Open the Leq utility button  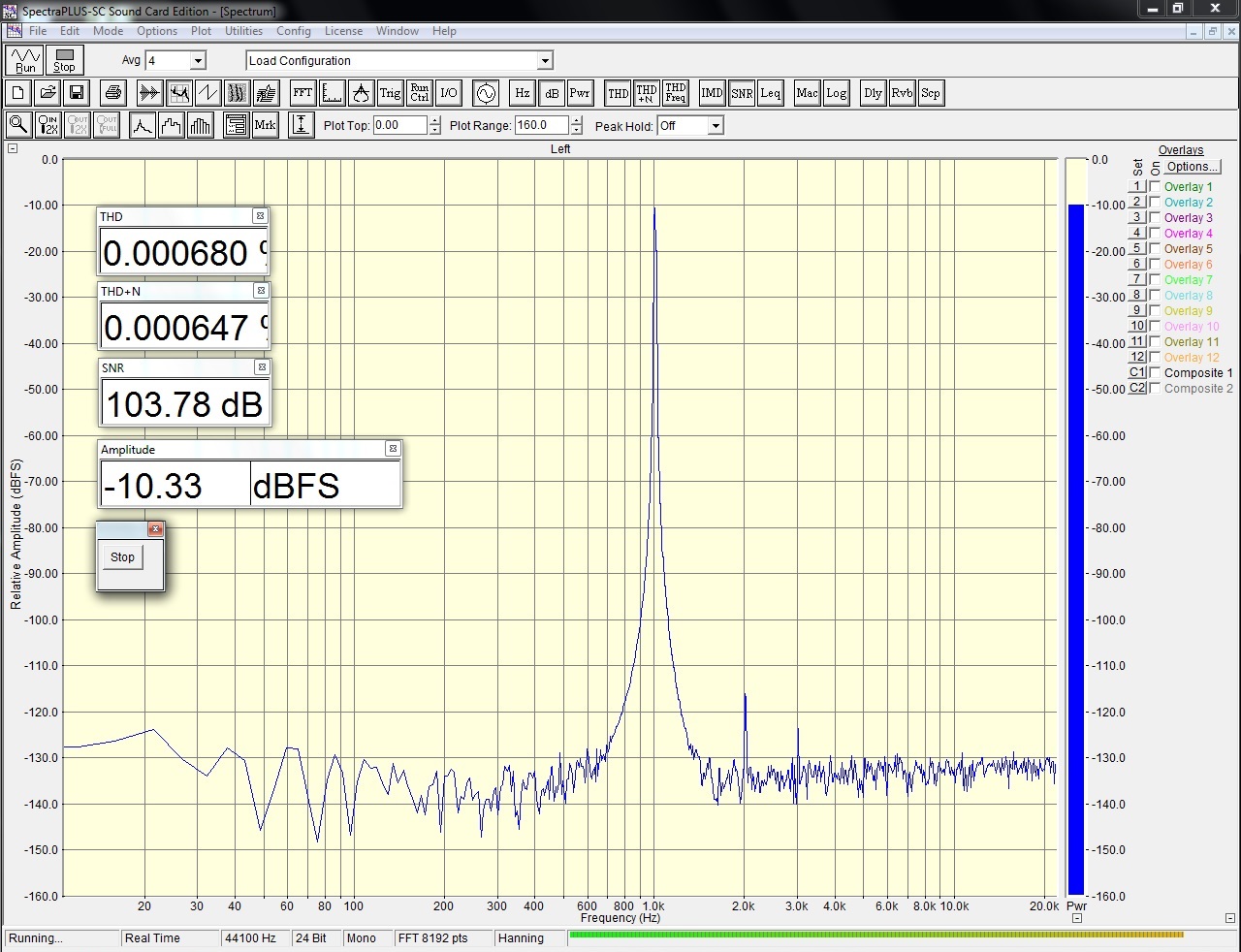pyautogui.click(x=771, y=93)
